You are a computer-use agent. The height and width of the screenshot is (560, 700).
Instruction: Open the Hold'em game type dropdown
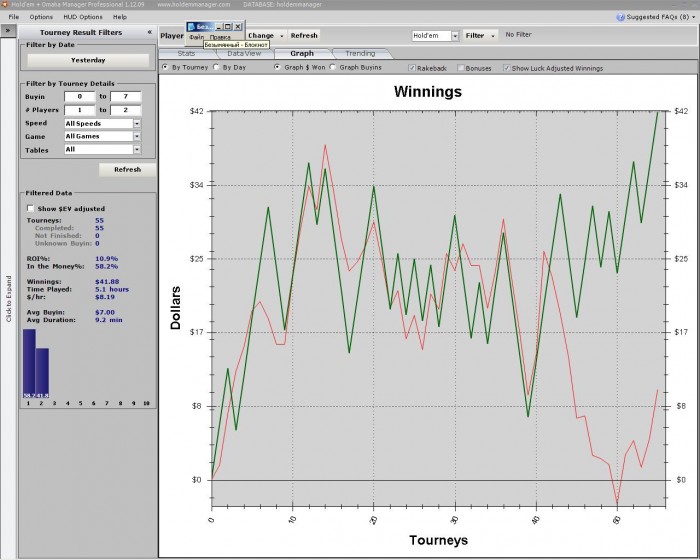point(454,36)
